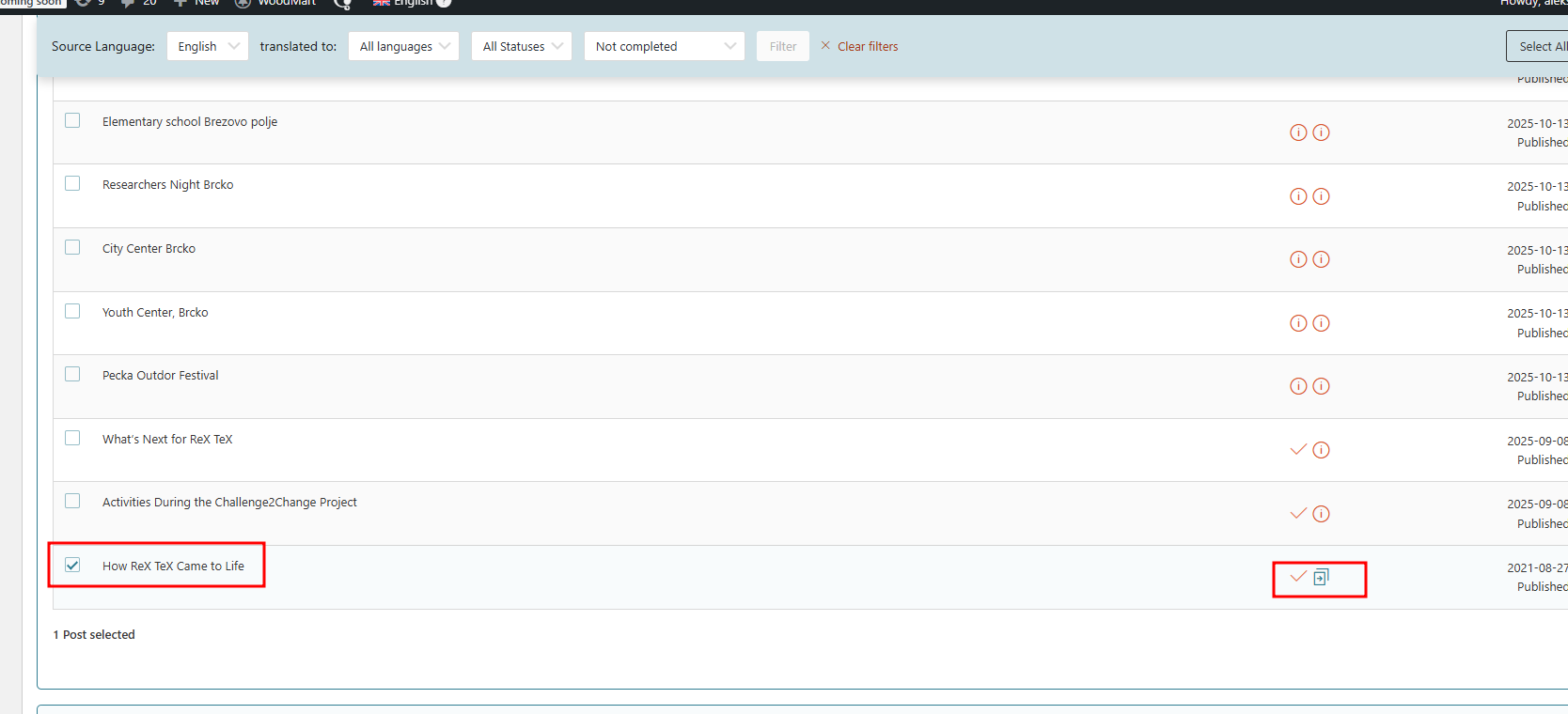Click the title How ReX TeX Came to Life
1568x714 pixels.
(x=173, y=567)
